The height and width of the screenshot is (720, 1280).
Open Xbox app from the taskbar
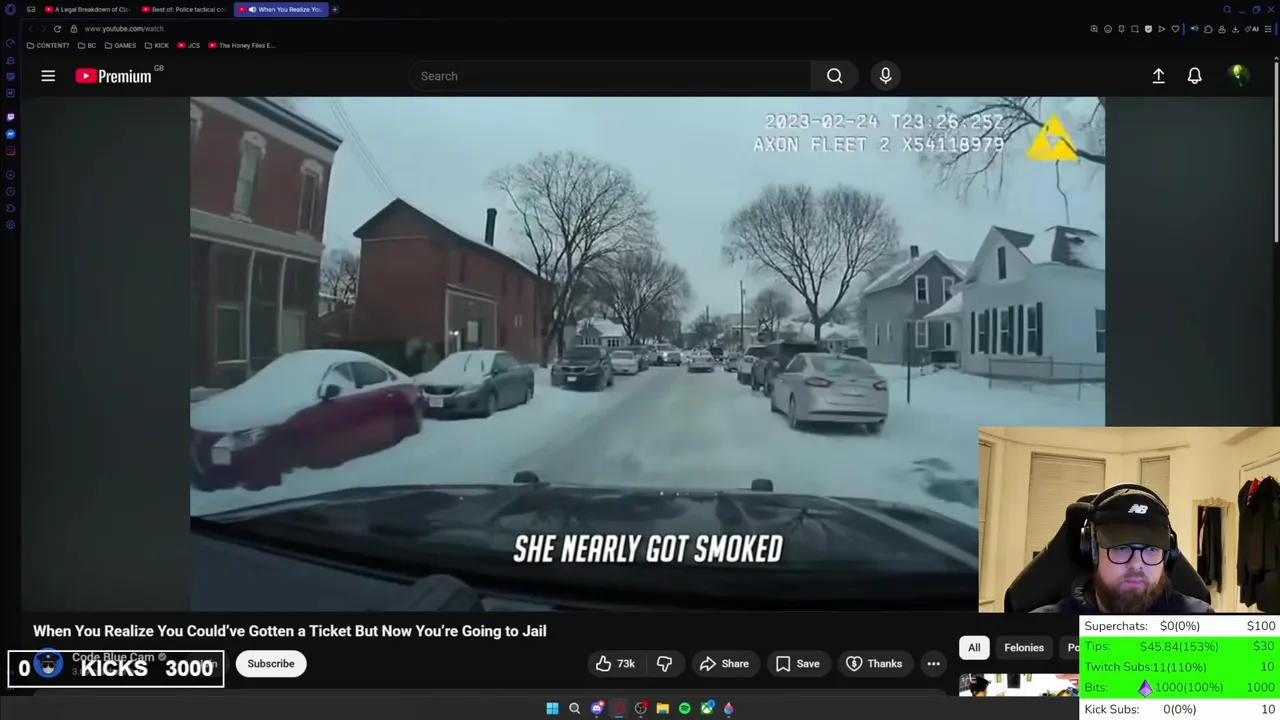(707, 708)
